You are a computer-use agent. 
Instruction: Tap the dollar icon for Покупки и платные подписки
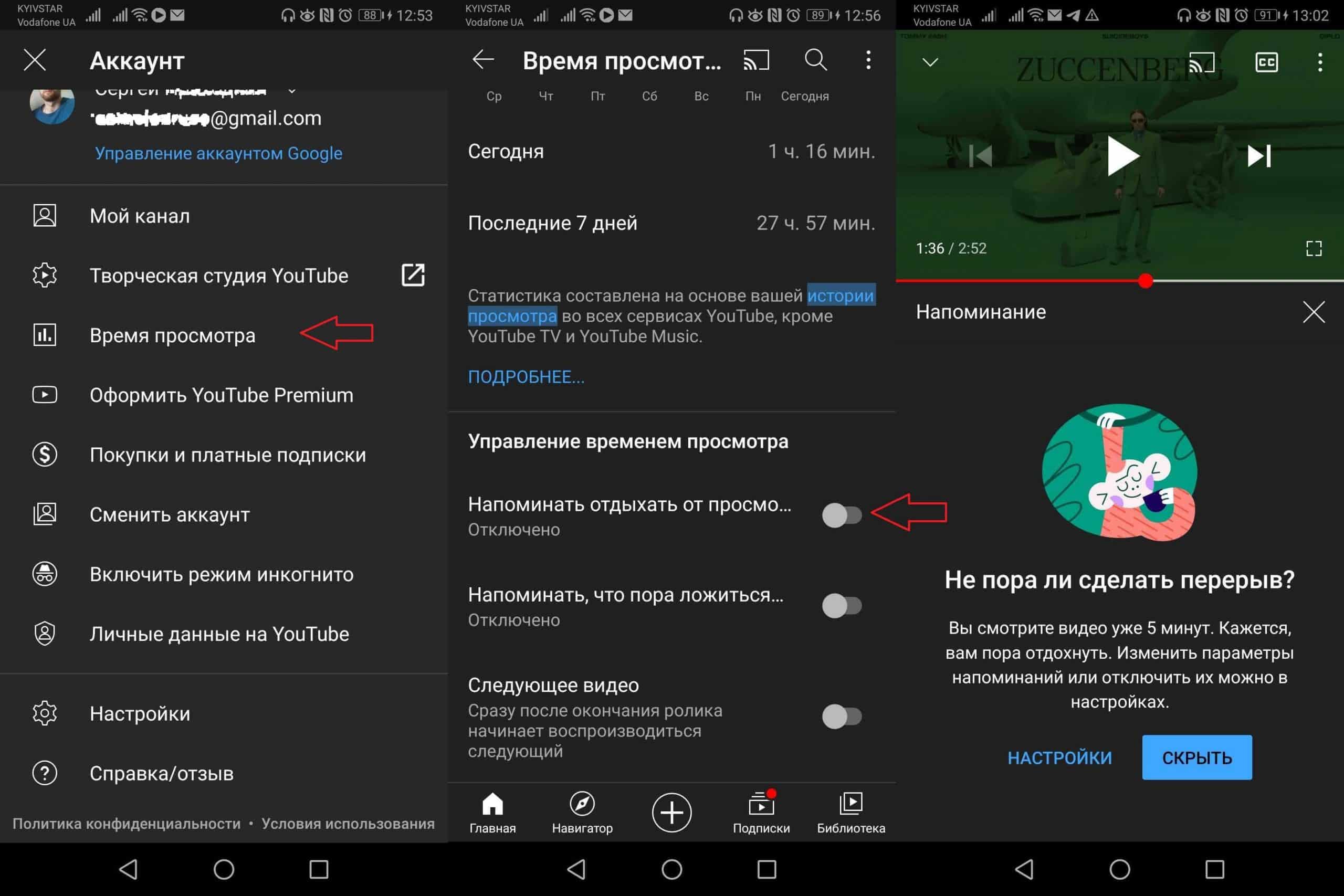coord(45,455)
